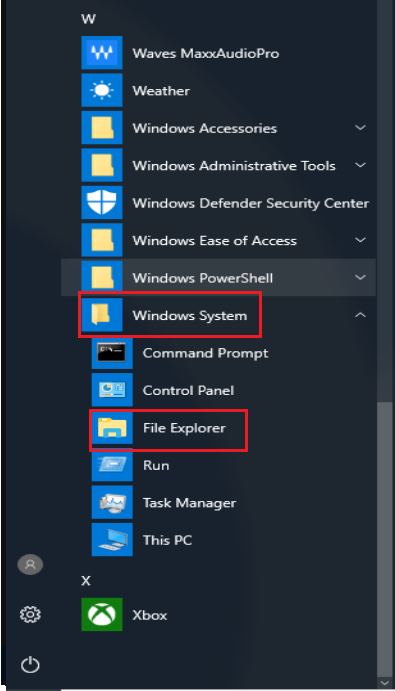
Task: Open Settings gear in left rail
Action: (30, 614)
